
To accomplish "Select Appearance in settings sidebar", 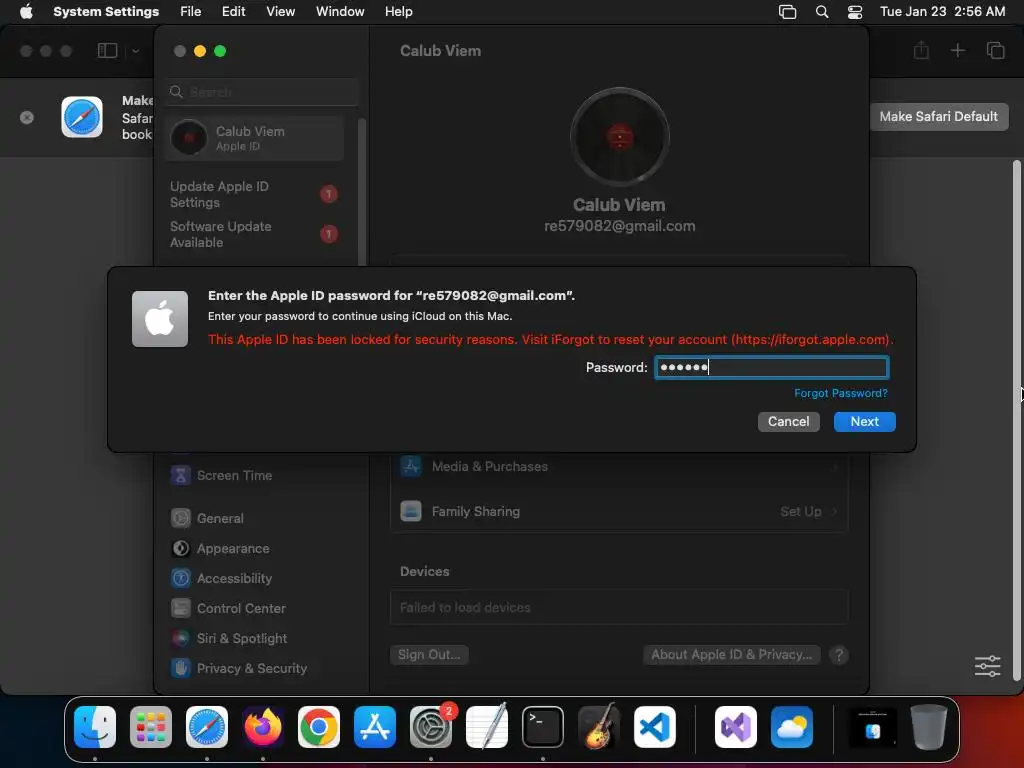I will tap(221, 549).
